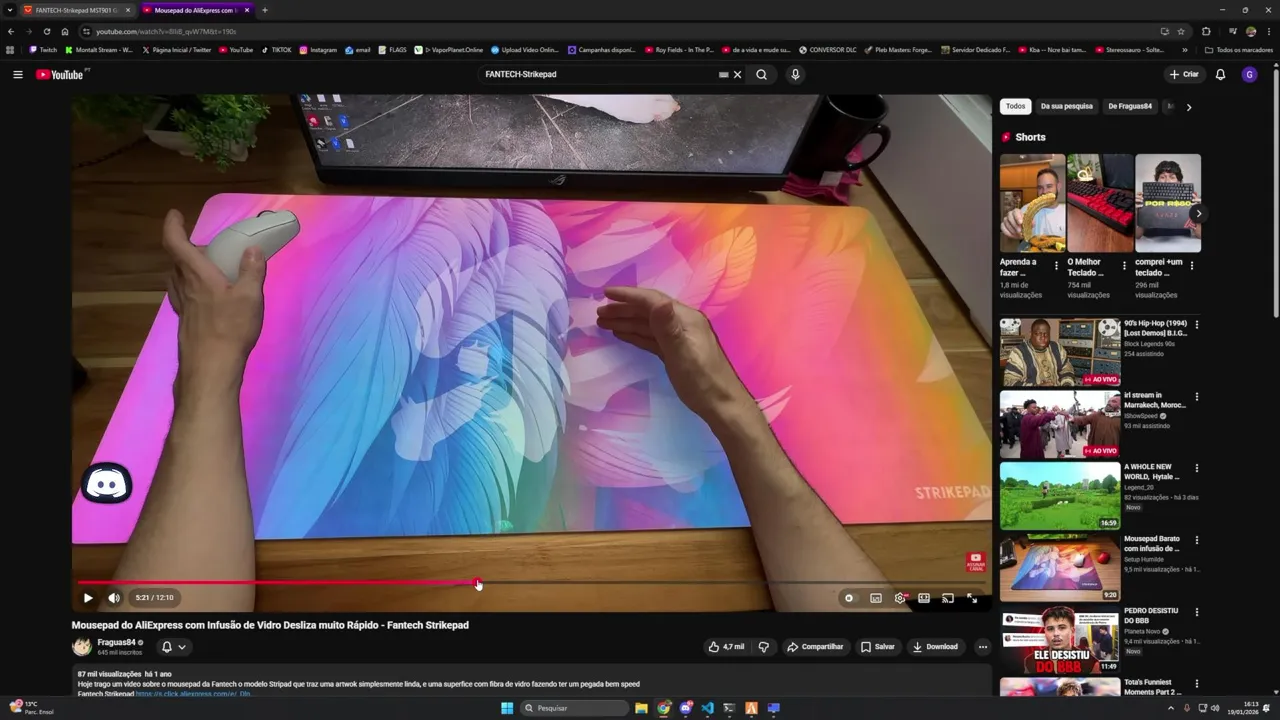Open options menu for O Melhor Teclado short
Screen dimensions: 1280x720
[x=1124, y=266]
